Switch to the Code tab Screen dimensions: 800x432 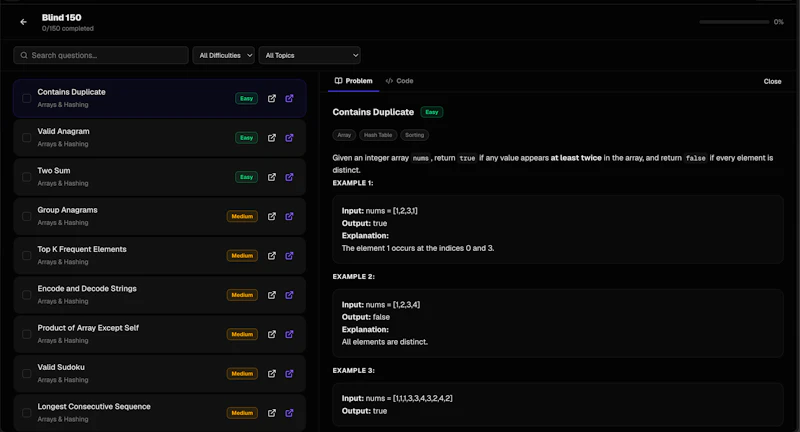399,81
